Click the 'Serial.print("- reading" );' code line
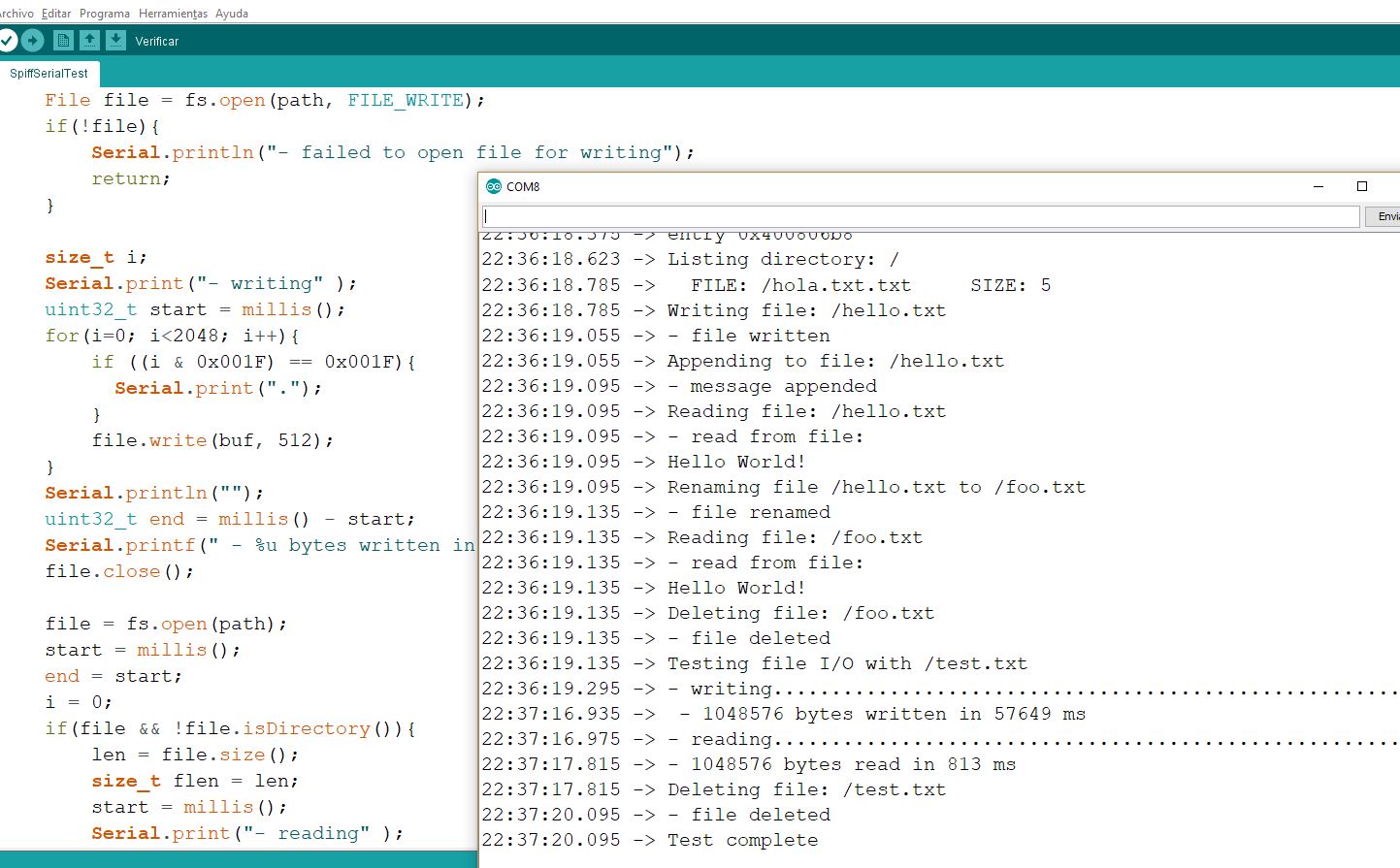This screenshot has width=1400, height=868. pyautogui.click(x=247, y=833)
